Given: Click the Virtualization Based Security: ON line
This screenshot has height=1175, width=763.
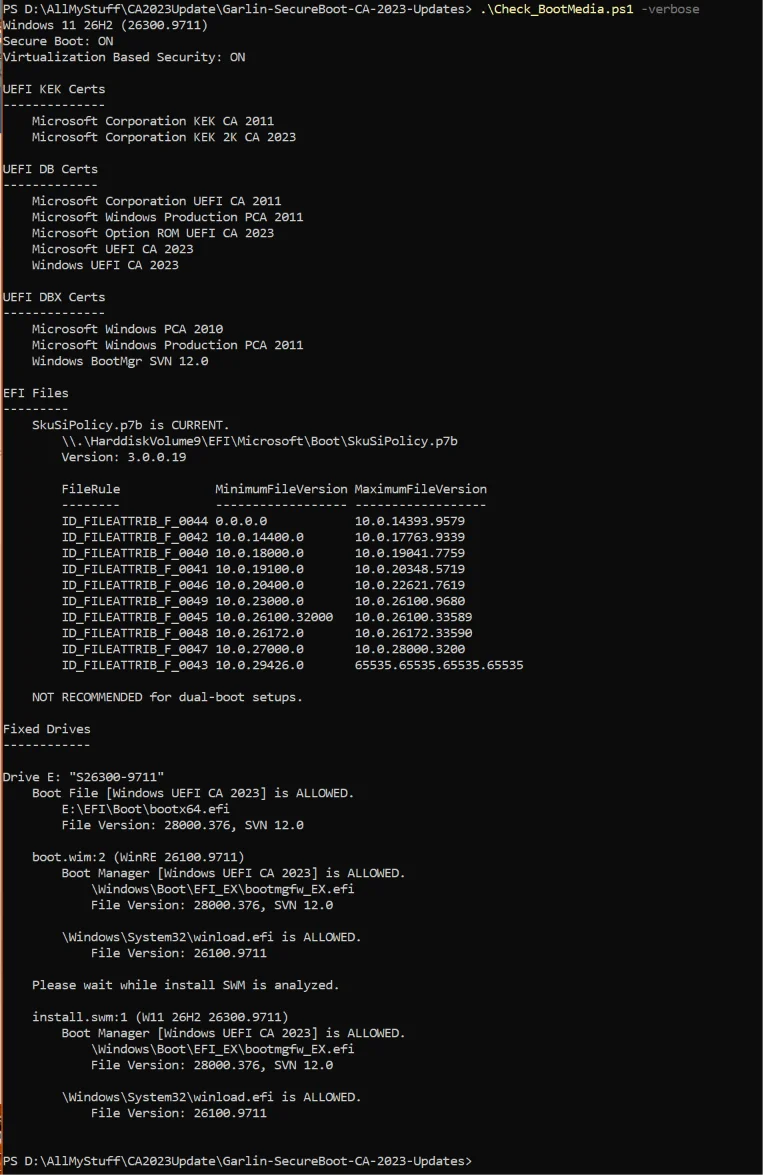Looking at the screenshot, I should click(x=124, y=57).
